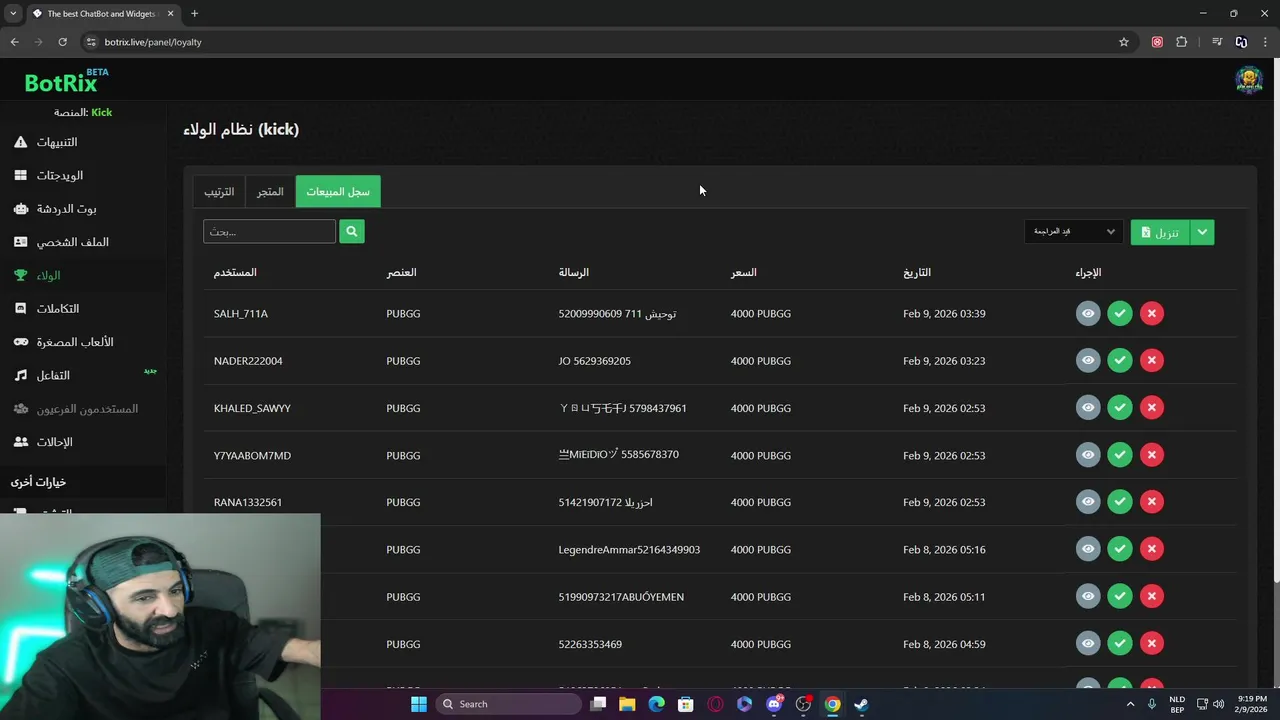Sort by المستخدم column header
The image size is (1280, 720).
coord(235,272)
